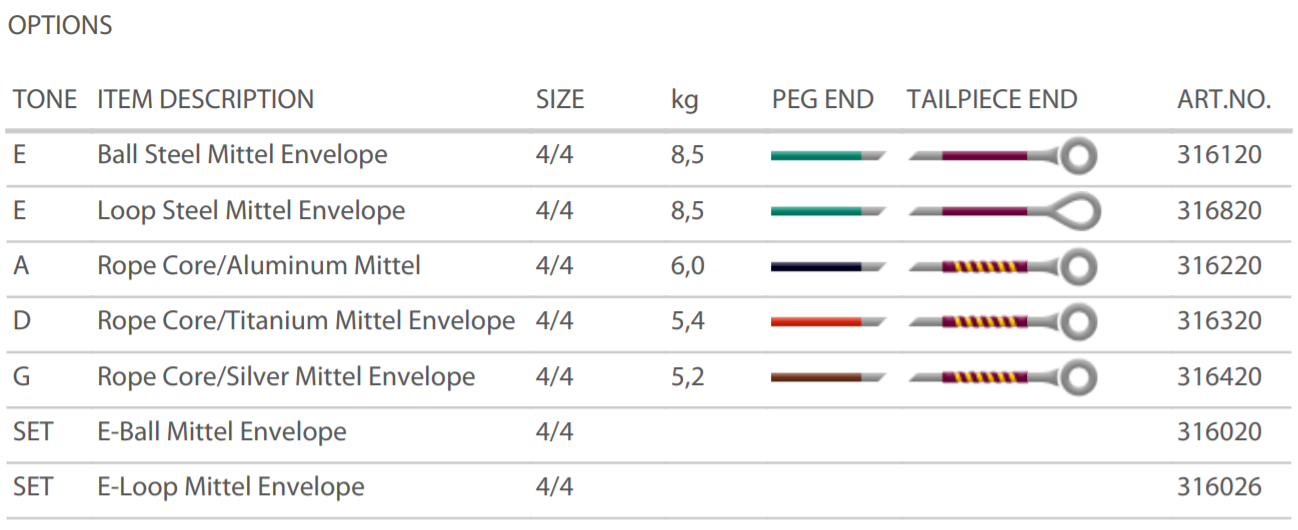
Task: Select Rope Core/Titanium Mittel Envelope description
Action: [x=305, y=321]
